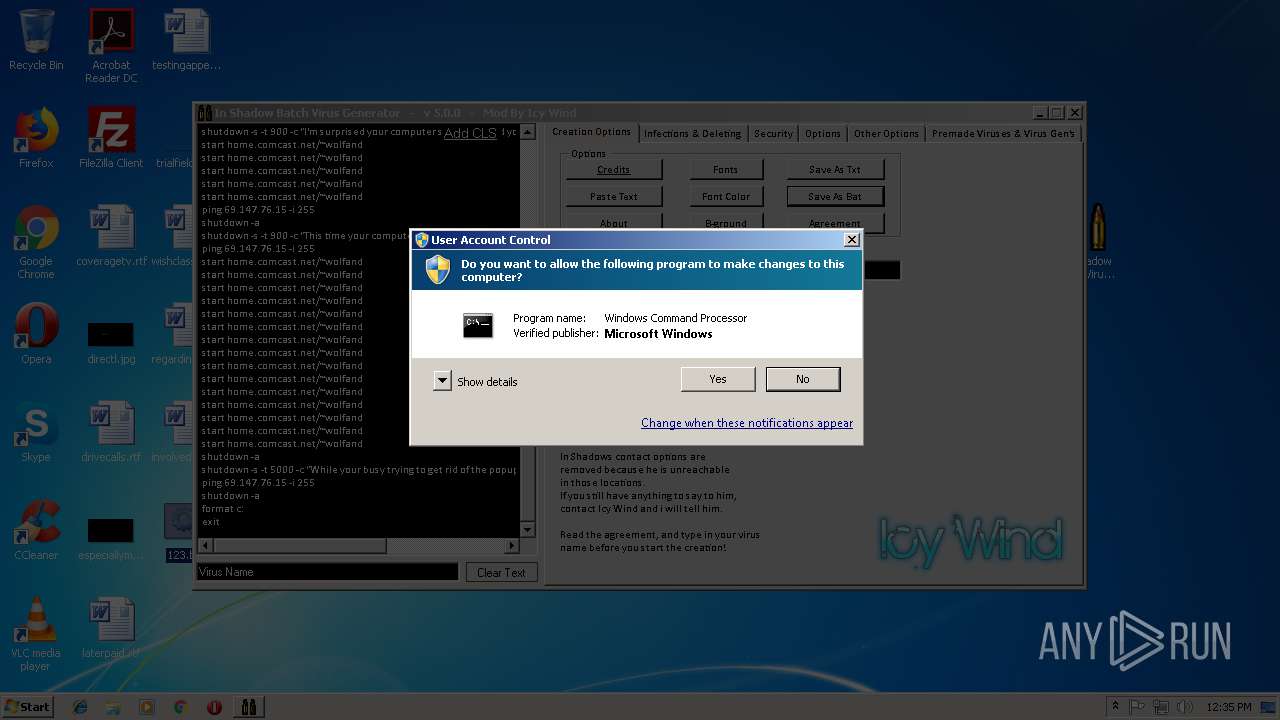The height and width of the screenshot is (720, 1280).
Task: Open the Other Options tab
Action: coord(886,133)
